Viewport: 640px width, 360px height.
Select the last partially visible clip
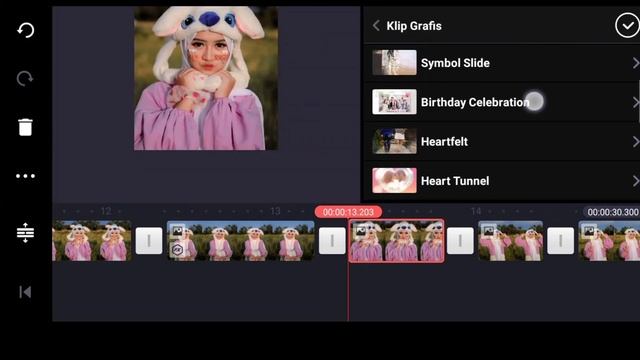[x=609, y=241]
